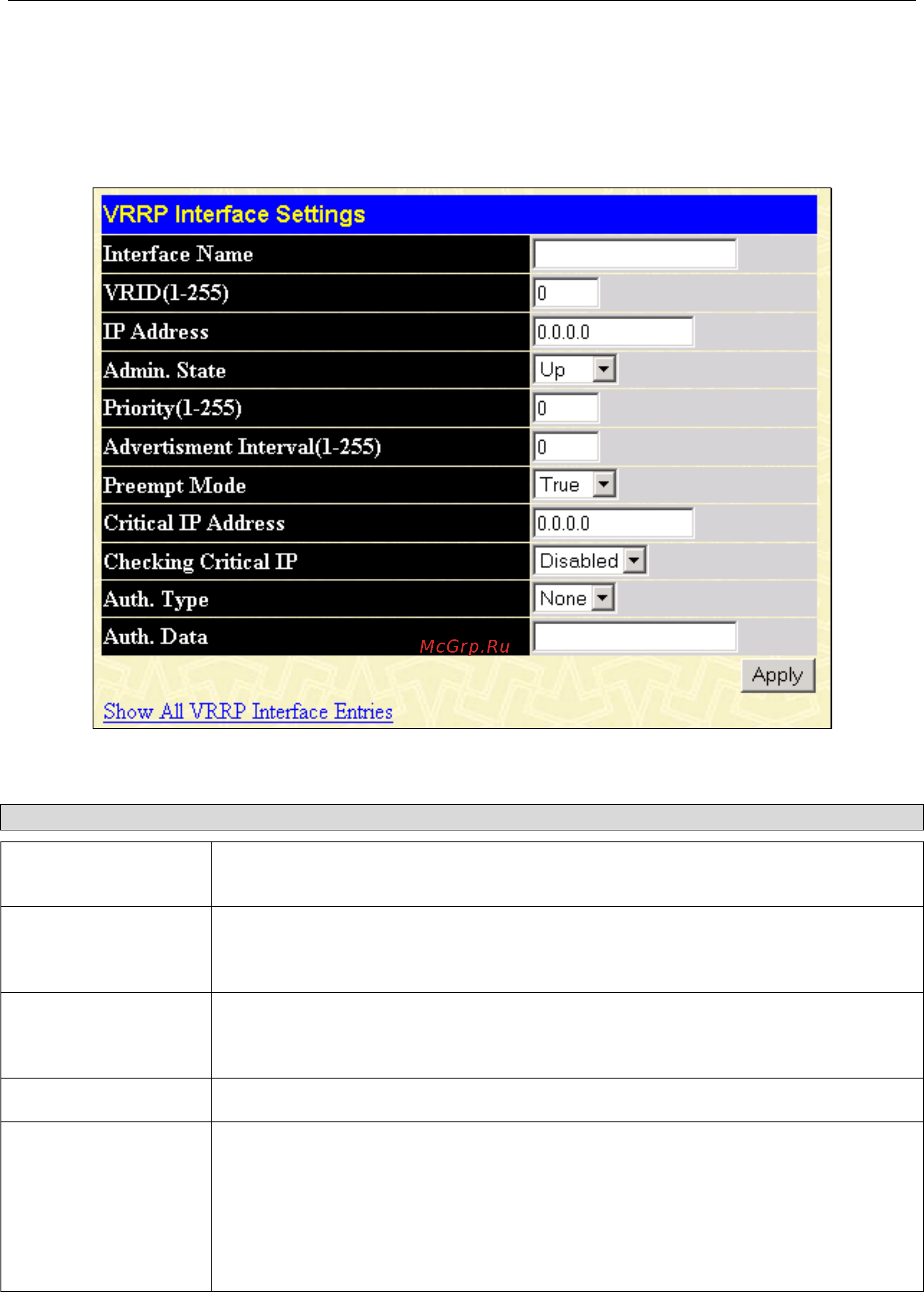Image resolution: width=924 pixels, height=1292 pixels.
Task: Click the Priority(1-255) input field
Action: click(x=566, y=408)
